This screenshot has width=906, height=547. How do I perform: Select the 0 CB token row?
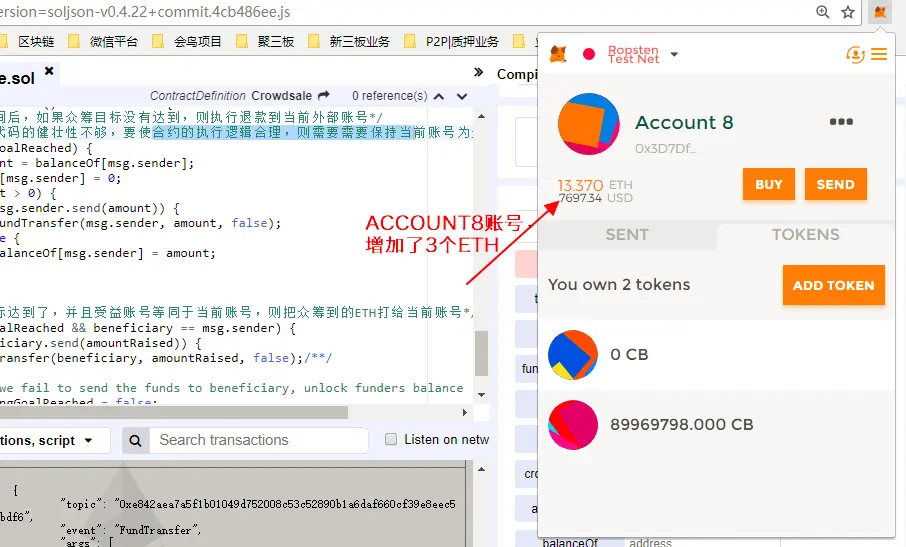pos(716,355)
